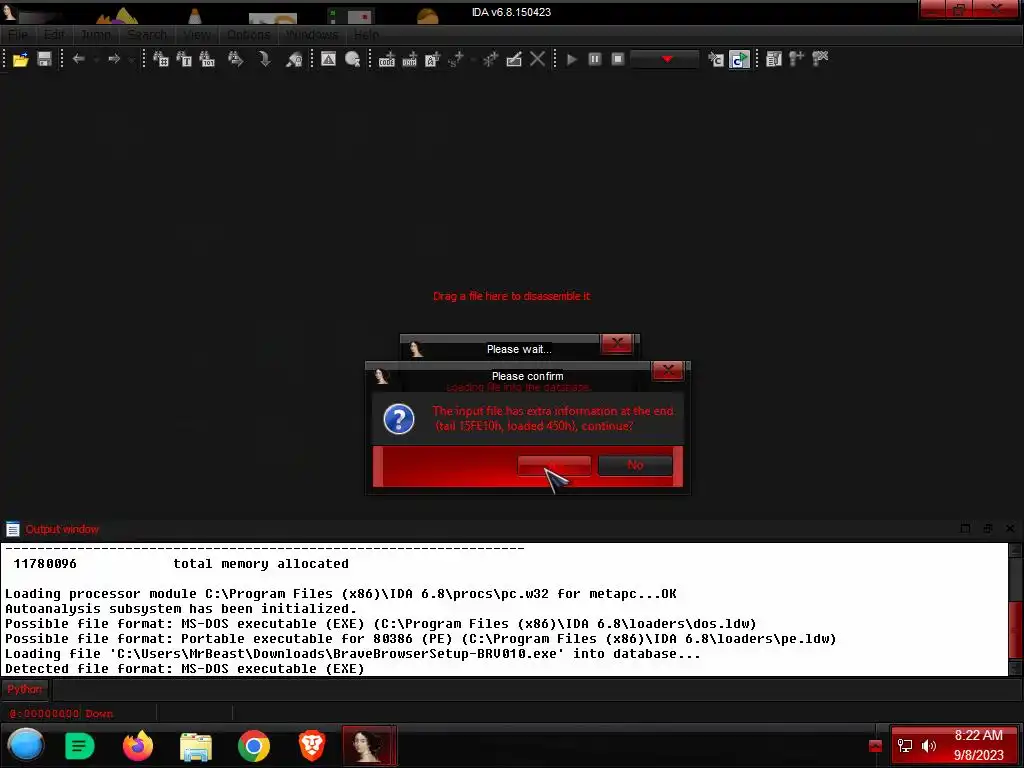Open the Edit menu
The height and width of the screenshot is (768, 1024).
coord(54,35)
